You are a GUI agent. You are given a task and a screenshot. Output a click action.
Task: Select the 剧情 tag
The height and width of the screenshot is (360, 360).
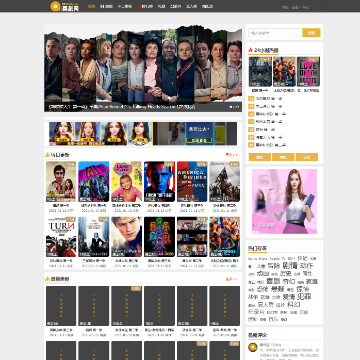[x=290, y=266]
